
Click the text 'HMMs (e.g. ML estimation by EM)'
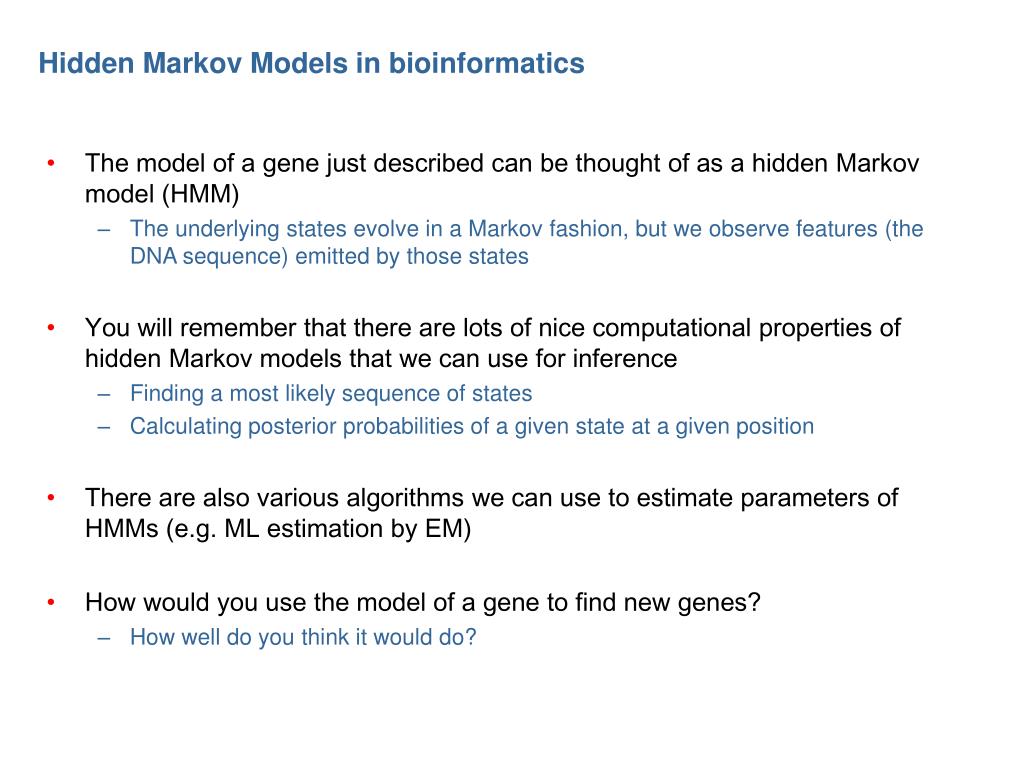(x=278, y=528)
